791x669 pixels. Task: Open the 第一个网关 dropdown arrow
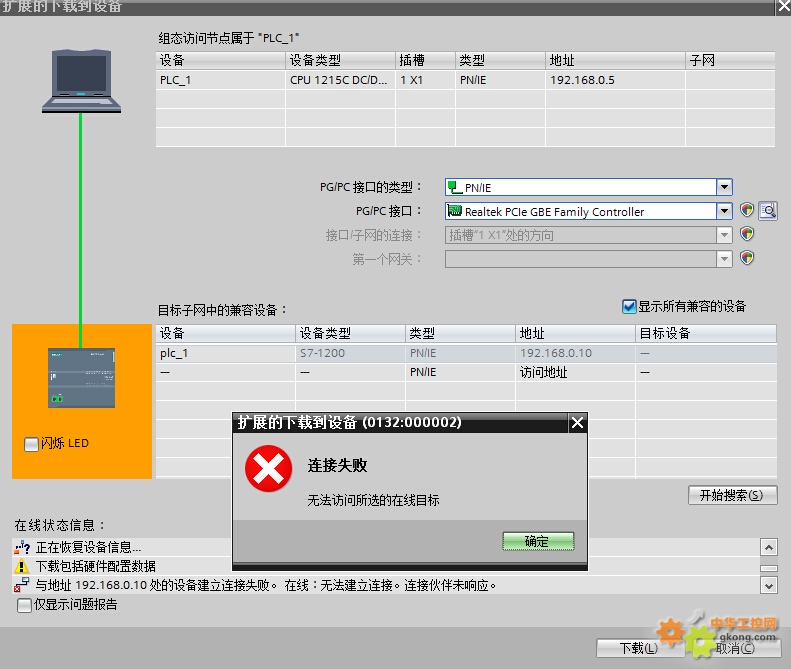click(724, 259)
